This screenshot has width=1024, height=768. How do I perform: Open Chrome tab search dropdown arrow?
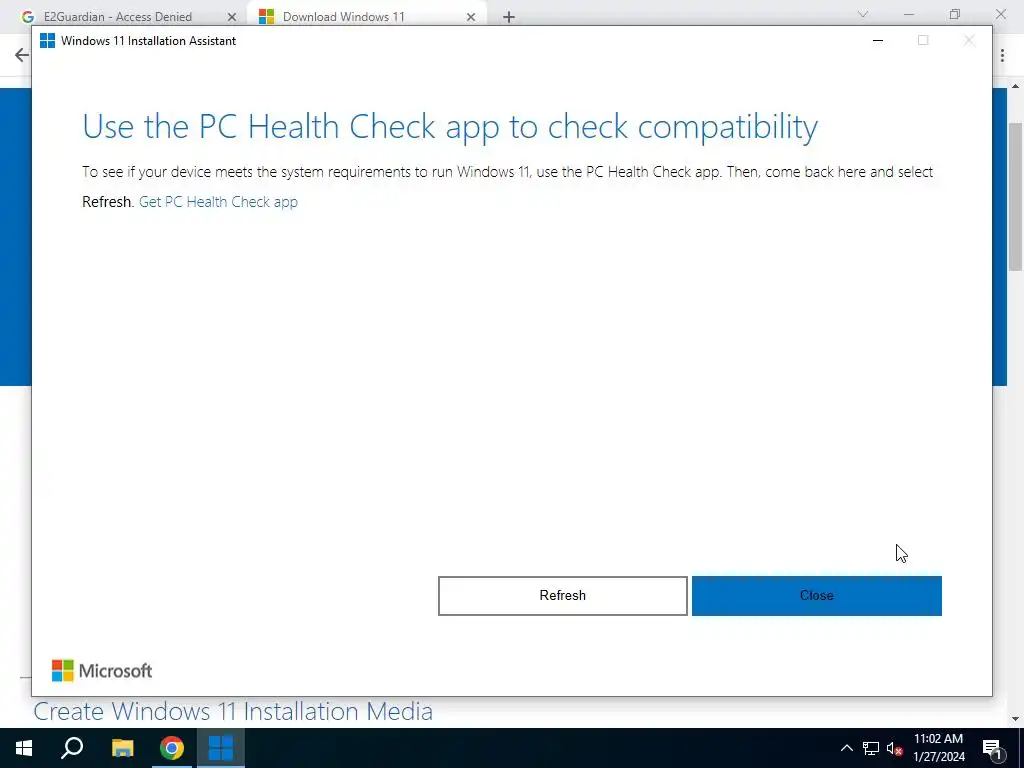[x=863, y=14]
